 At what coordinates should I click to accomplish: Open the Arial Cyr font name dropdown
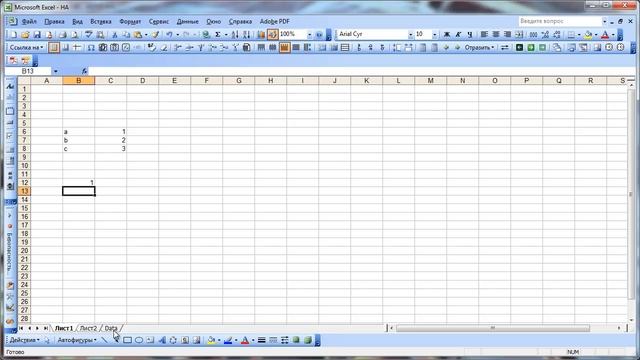tap(411, 35)
